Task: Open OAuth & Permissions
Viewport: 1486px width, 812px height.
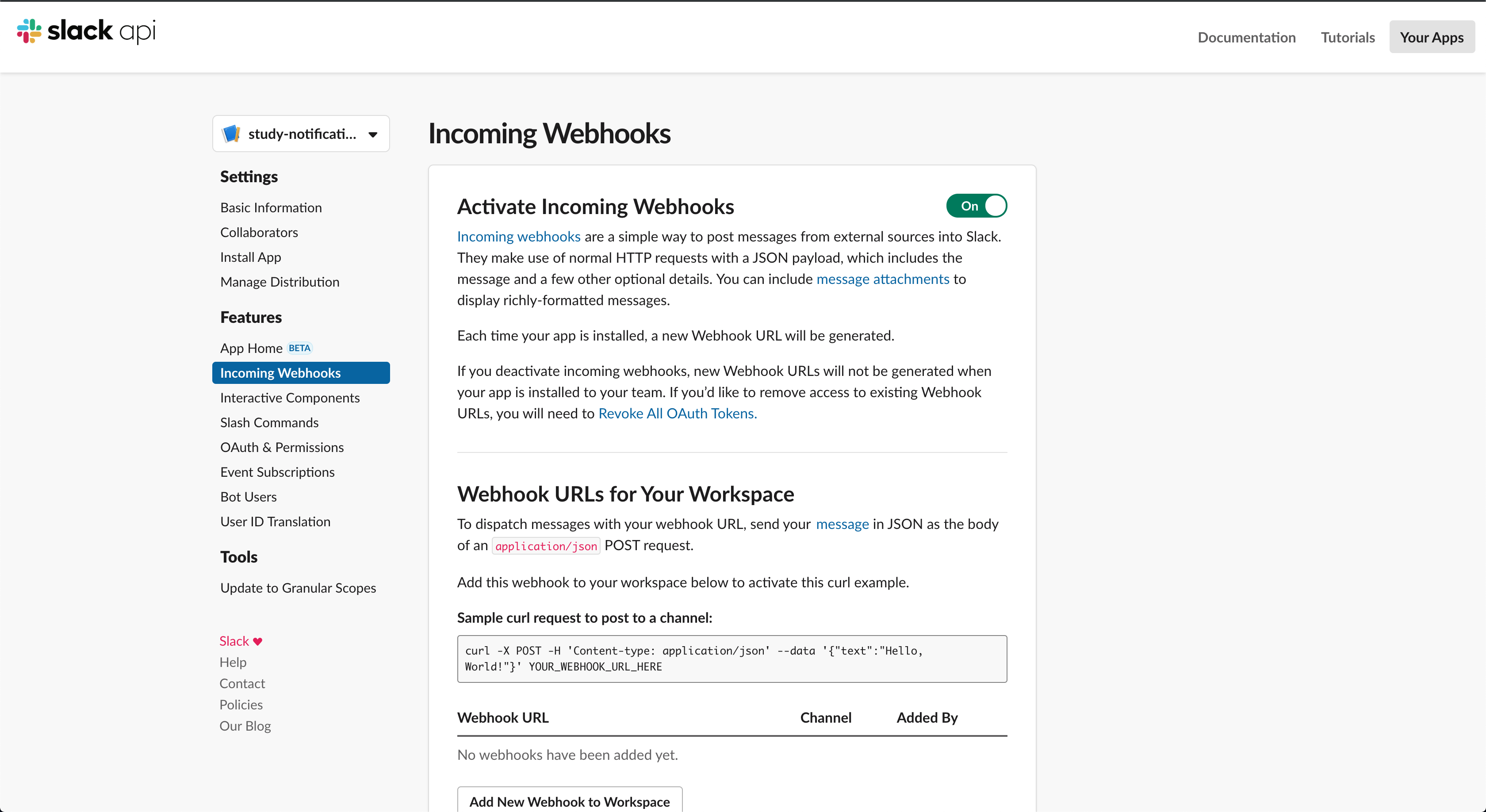Action: pos(282,448)
